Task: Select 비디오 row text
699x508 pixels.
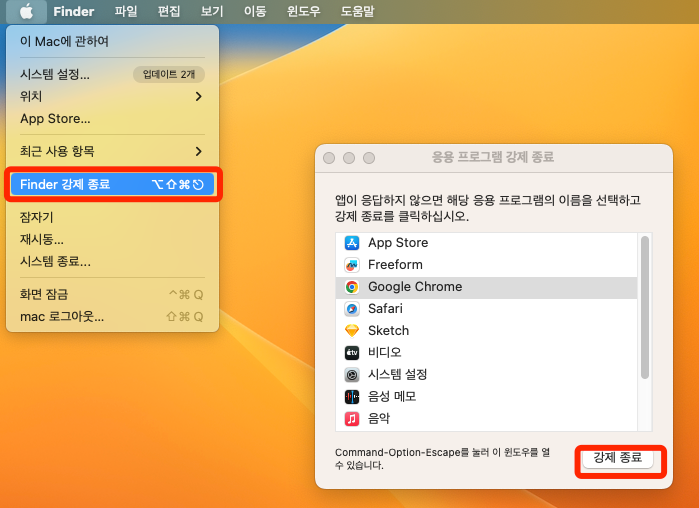Action: pyautogui.click(x=384, y=352)
